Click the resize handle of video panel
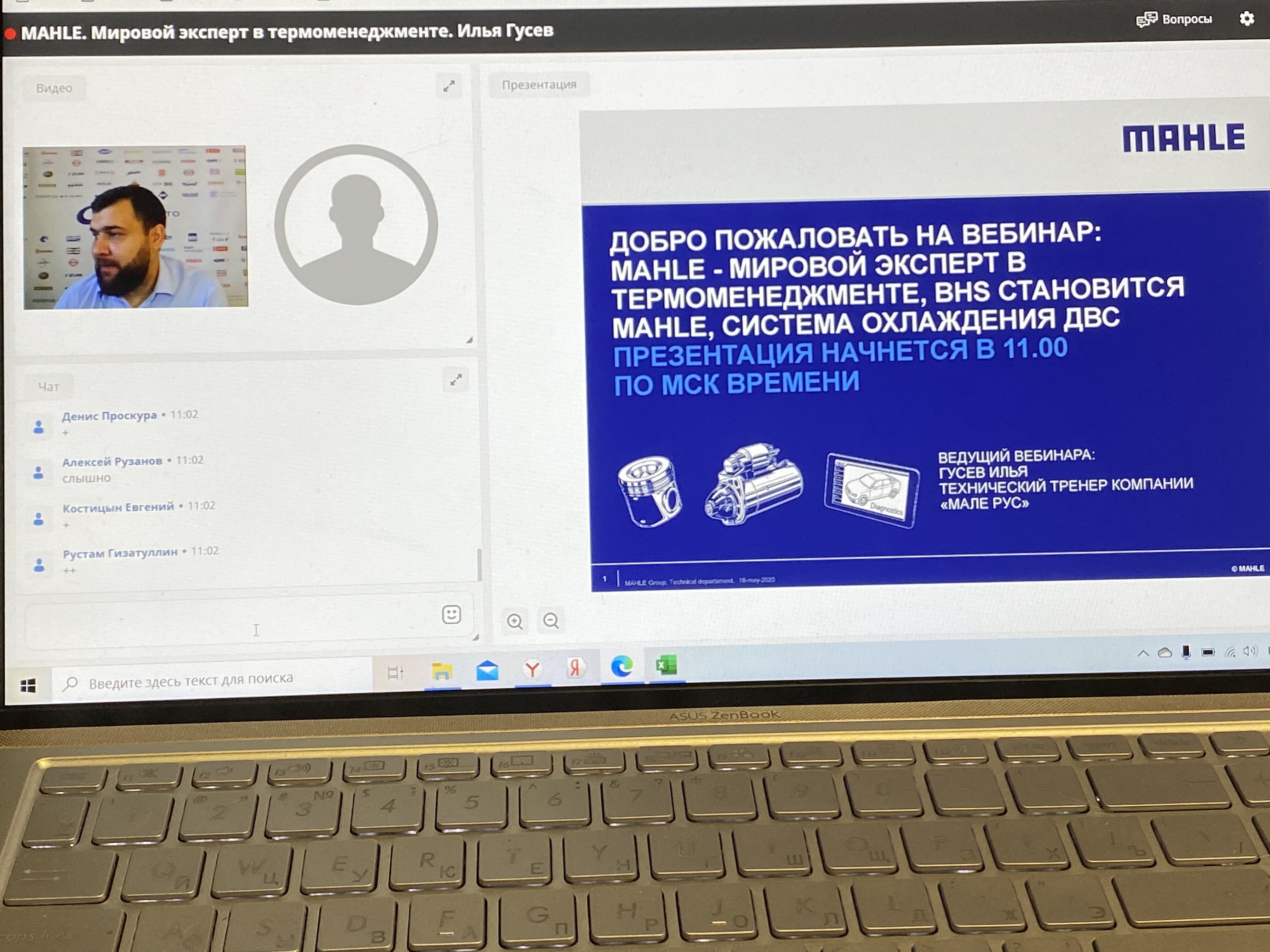 pos(469,340)
